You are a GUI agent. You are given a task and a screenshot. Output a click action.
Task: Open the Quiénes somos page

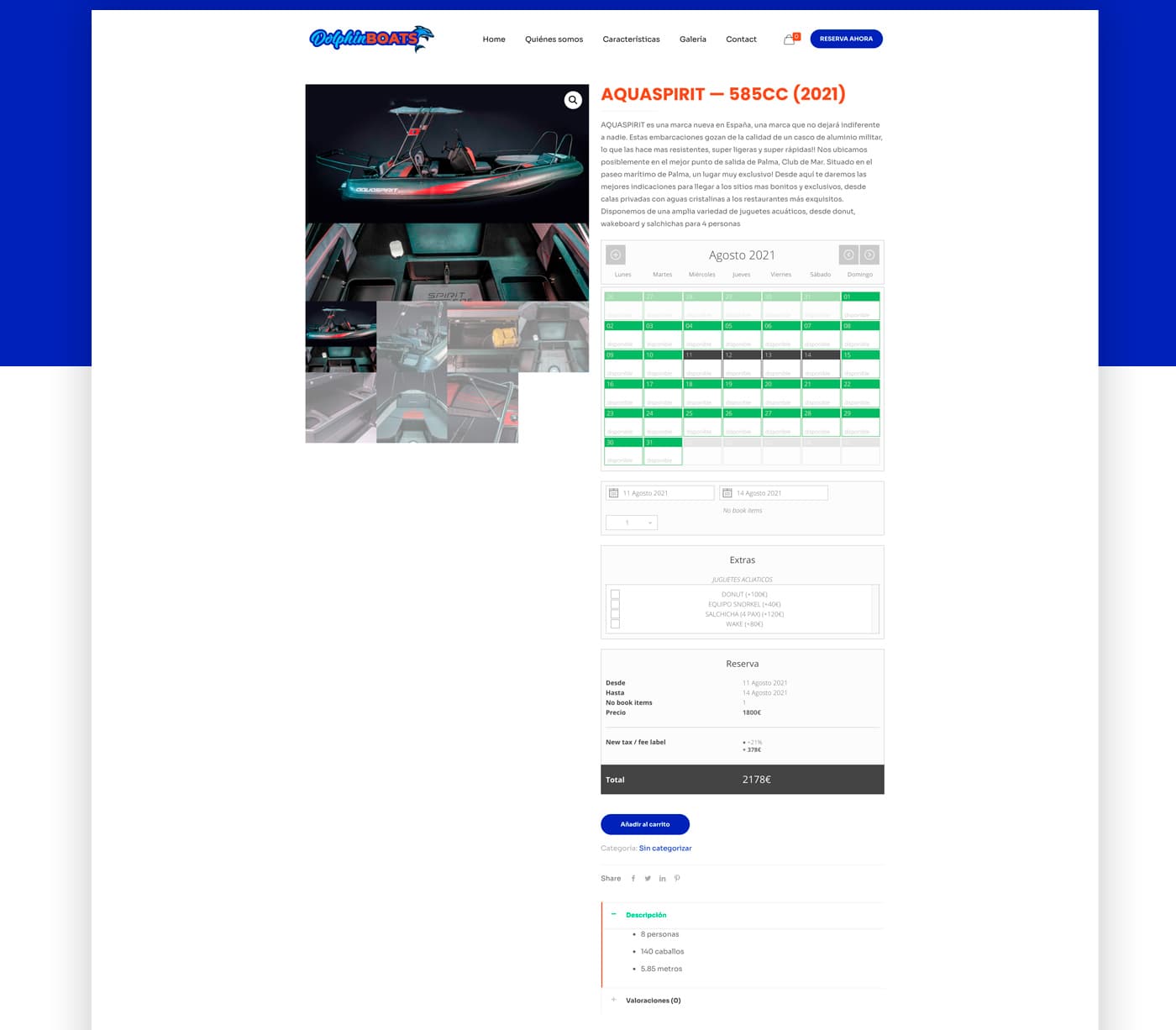[x=554, y=39]
